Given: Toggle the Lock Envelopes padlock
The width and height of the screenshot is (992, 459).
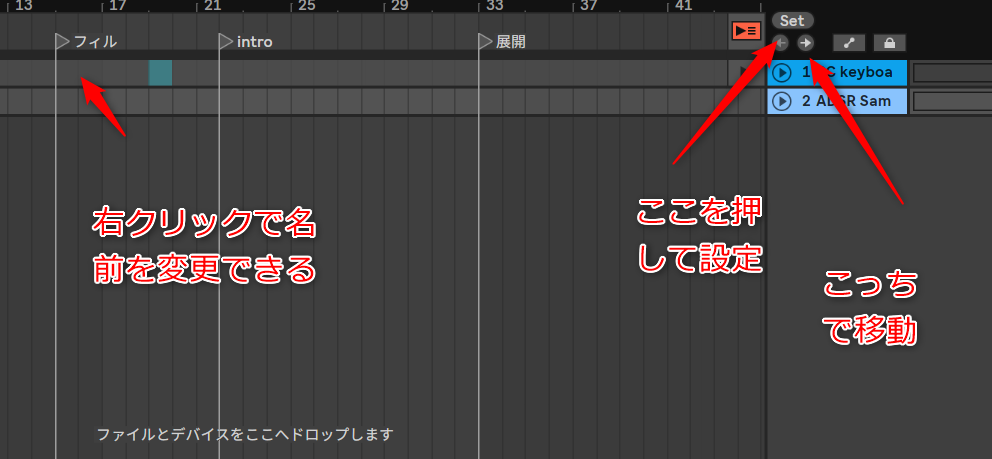Looking at the screenshot, I should click(x=890, y=43).
